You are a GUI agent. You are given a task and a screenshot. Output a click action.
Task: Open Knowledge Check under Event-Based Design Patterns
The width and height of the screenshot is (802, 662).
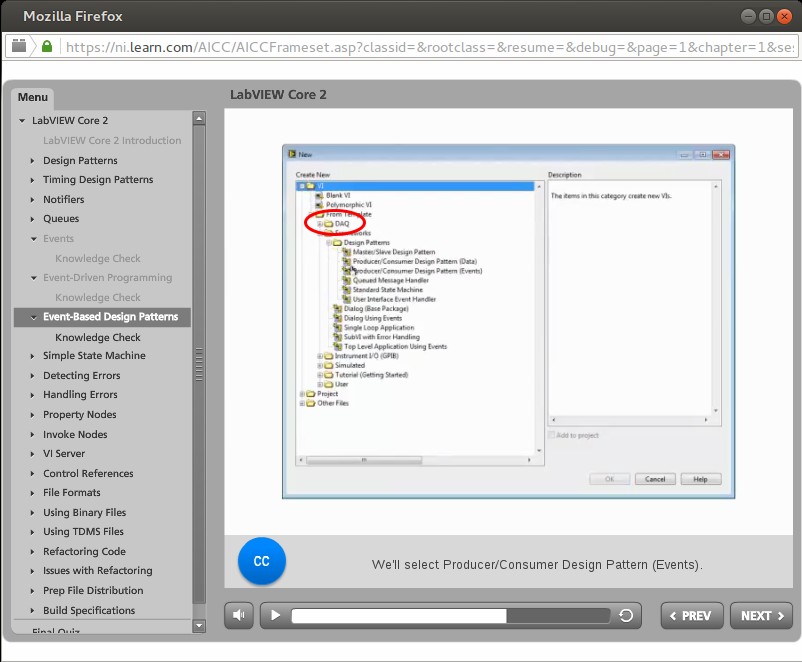pyautogui.click(x=98, y=337)
